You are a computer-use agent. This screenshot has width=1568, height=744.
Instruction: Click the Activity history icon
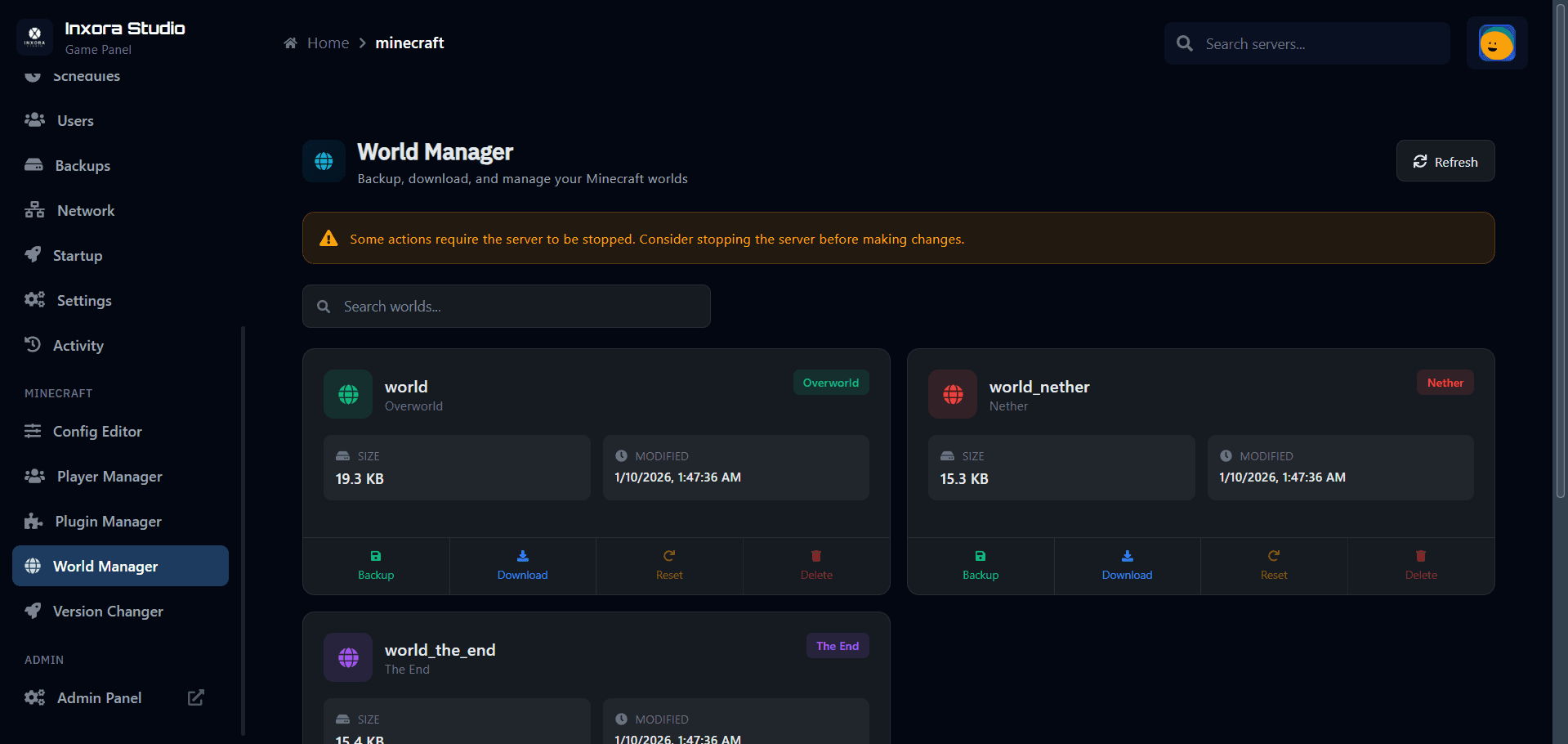coord(34,344)
